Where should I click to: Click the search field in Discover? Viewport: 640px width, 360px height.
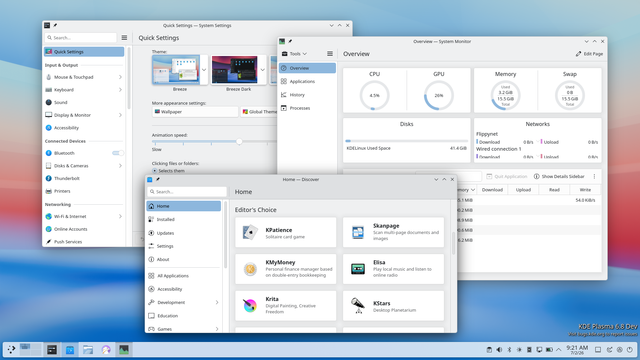click(x=187, y=191)
